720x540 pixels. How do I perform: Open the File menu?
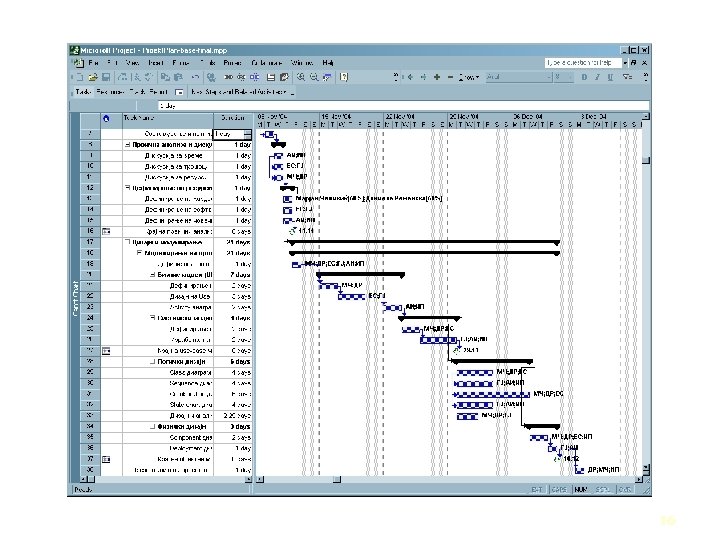click(x=94, y=62)
